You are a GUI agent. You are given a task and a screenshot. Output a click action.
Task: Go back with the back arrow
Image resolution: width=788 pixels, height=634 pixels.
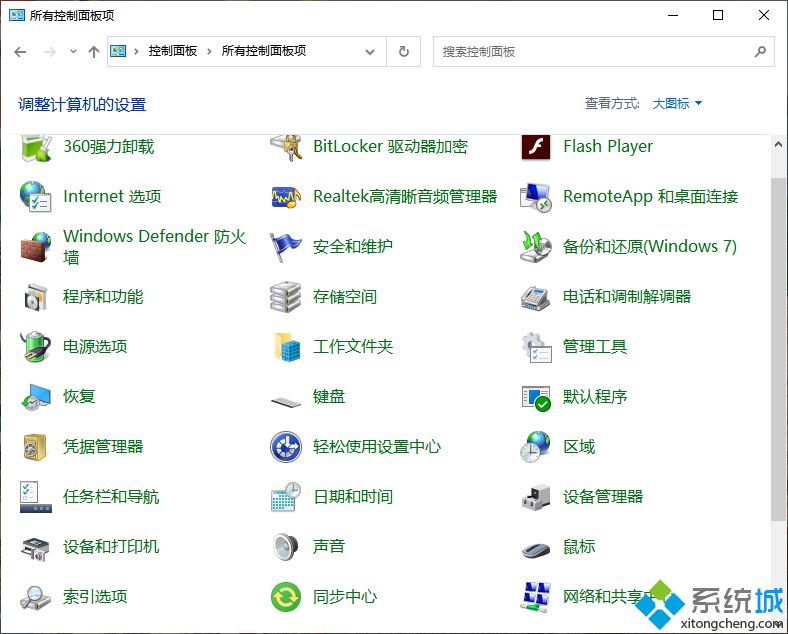(20, 51)
